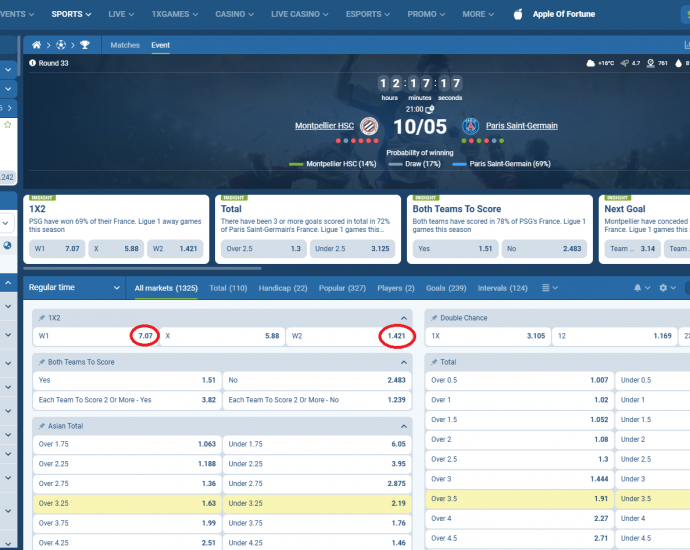The height and width of the screenshot is (550, 690).
Task: Open the LIVE CASINO menu
Action: click(300, 14)
